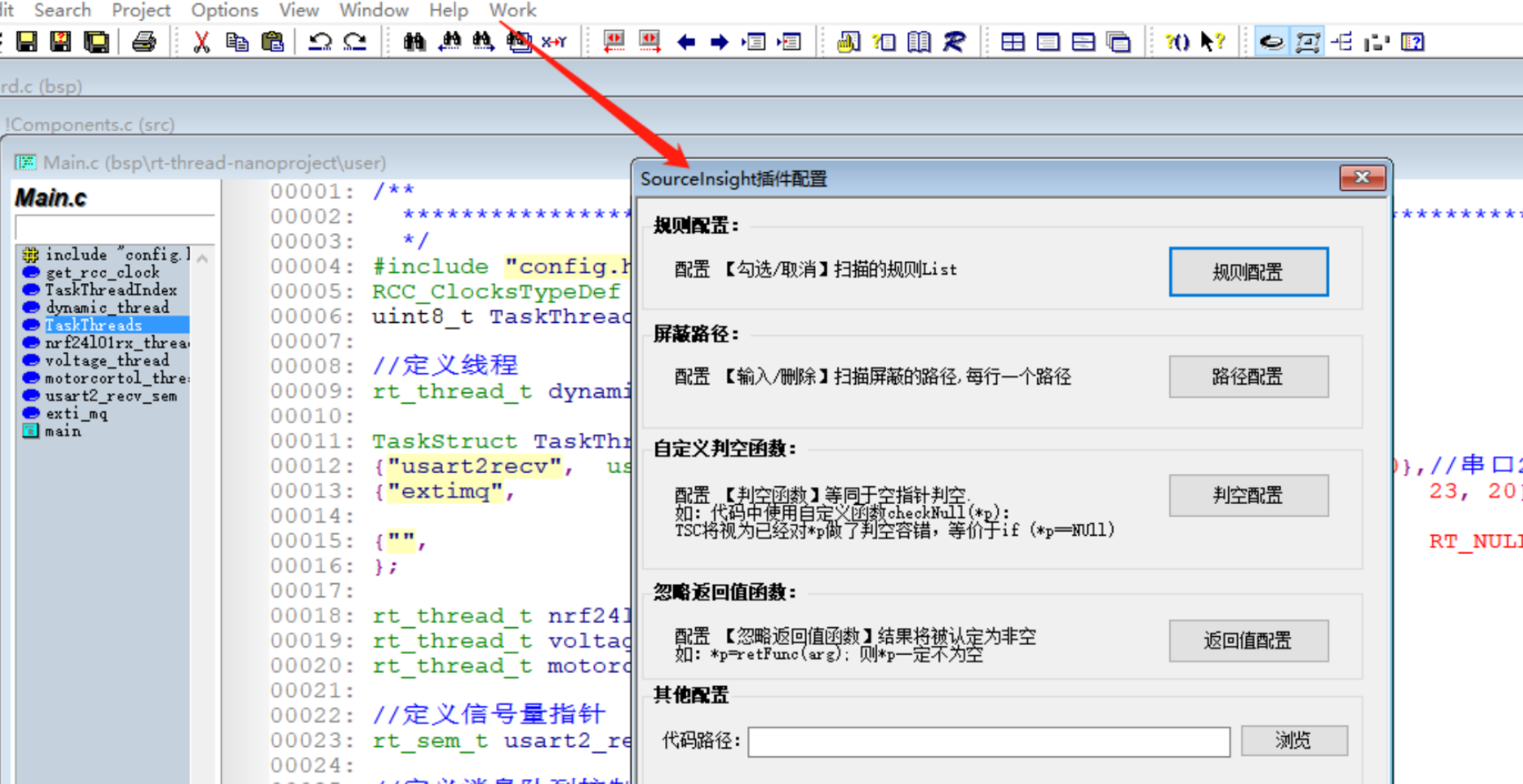Click the 路径配置 button
Screen dimensions: 1523x784
(1248, 376)
